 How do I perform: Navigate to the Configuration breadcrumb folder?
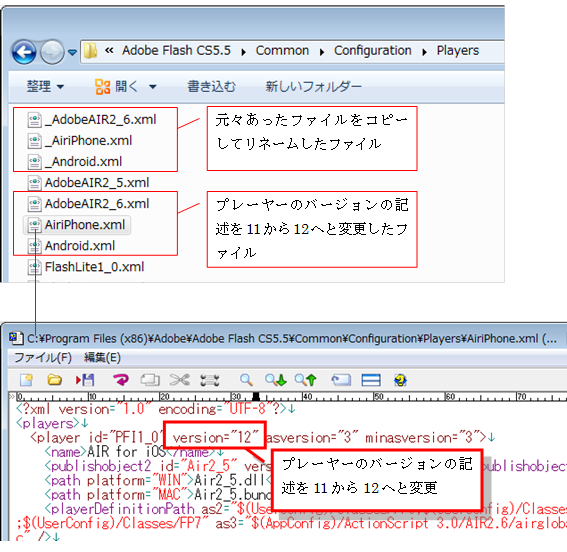click(372, 51)
